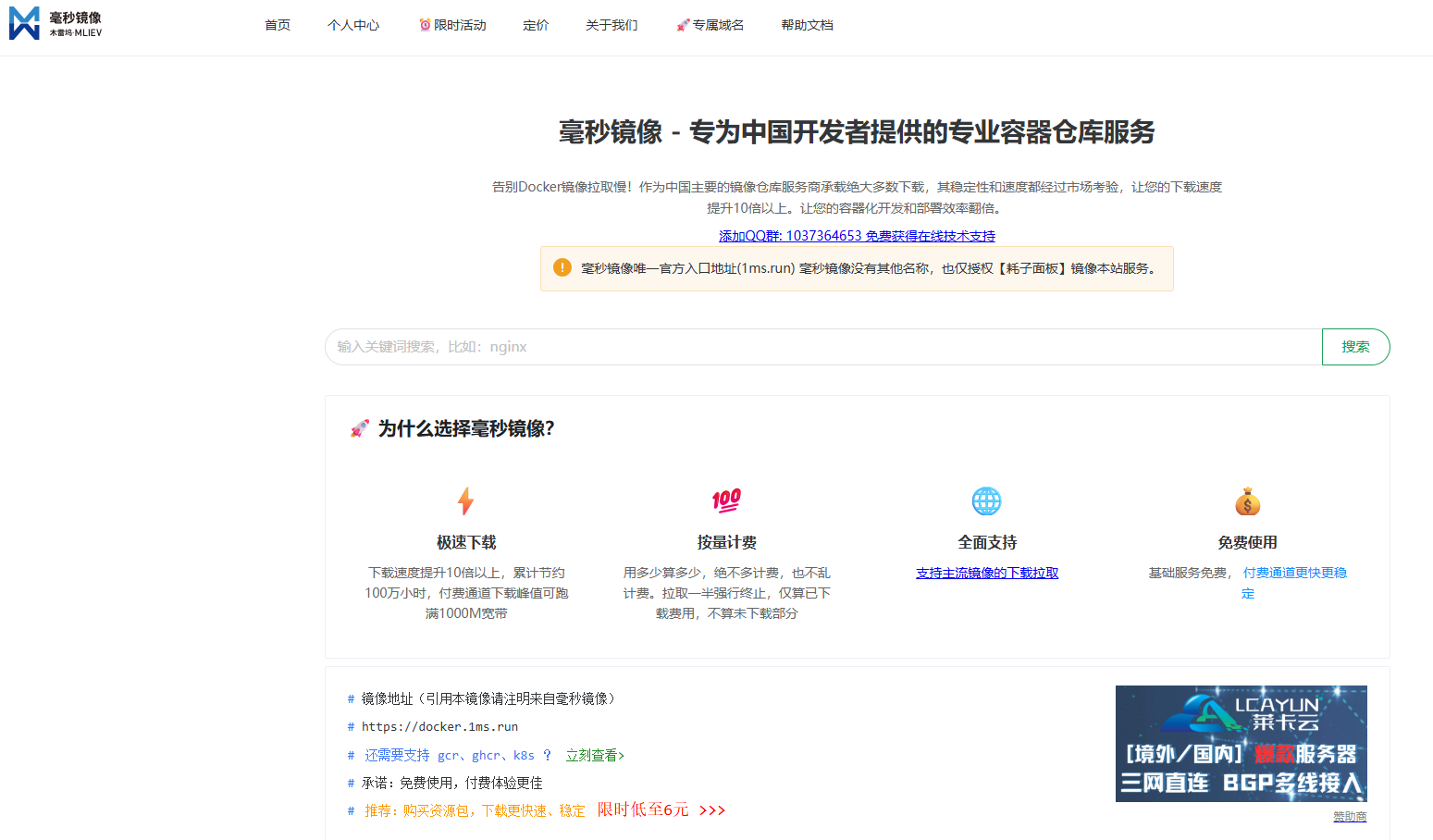Open 帮助文档 in the navigation bar

point(807,25)
